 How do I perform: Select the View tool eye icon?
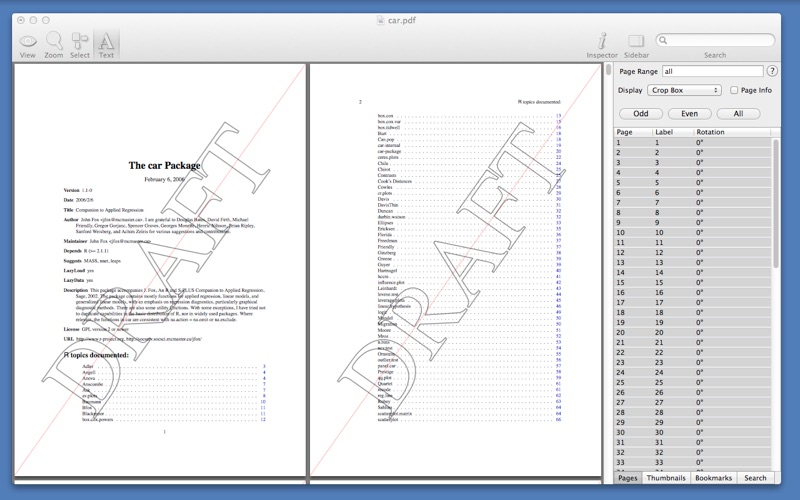[28, 41]
